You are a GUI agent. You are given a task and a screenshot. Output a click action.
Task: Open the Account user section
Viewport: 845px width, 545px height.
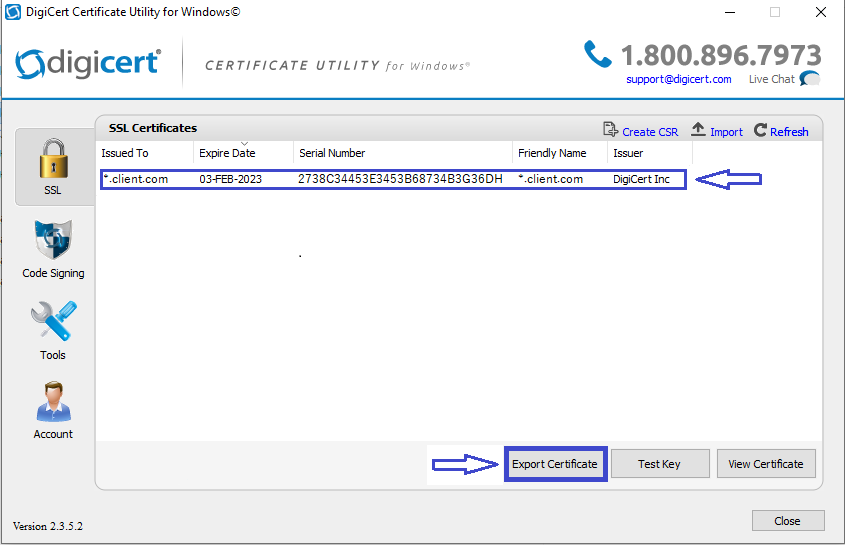tap(53, 410)
